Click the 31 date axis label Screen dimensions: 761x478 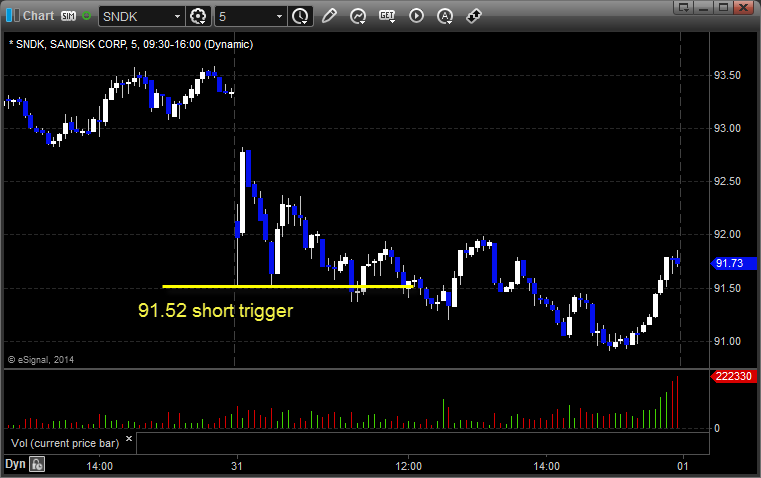237,466
